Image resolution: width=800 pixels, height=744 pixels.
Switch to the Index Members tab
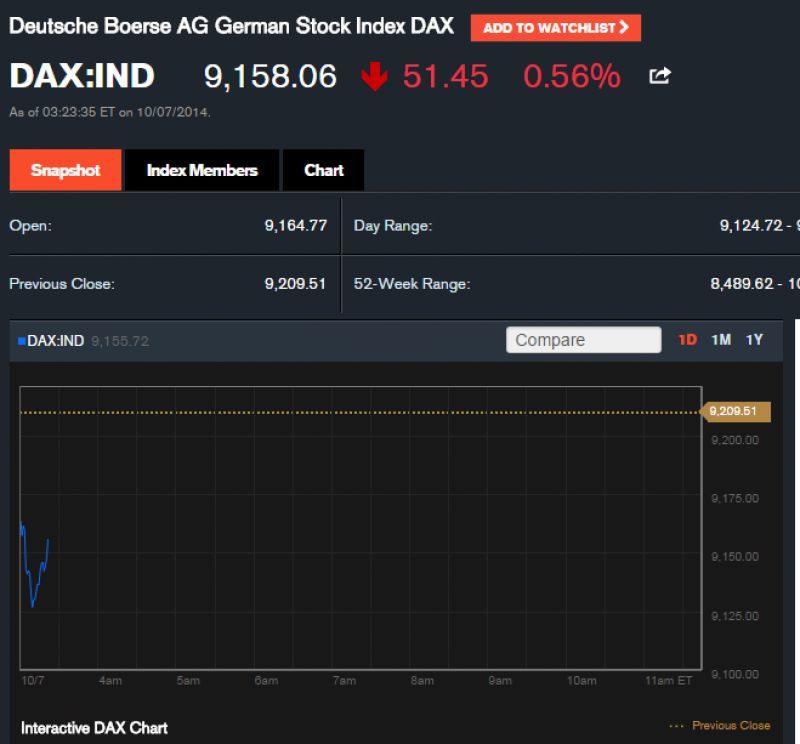tap(202, 170)
